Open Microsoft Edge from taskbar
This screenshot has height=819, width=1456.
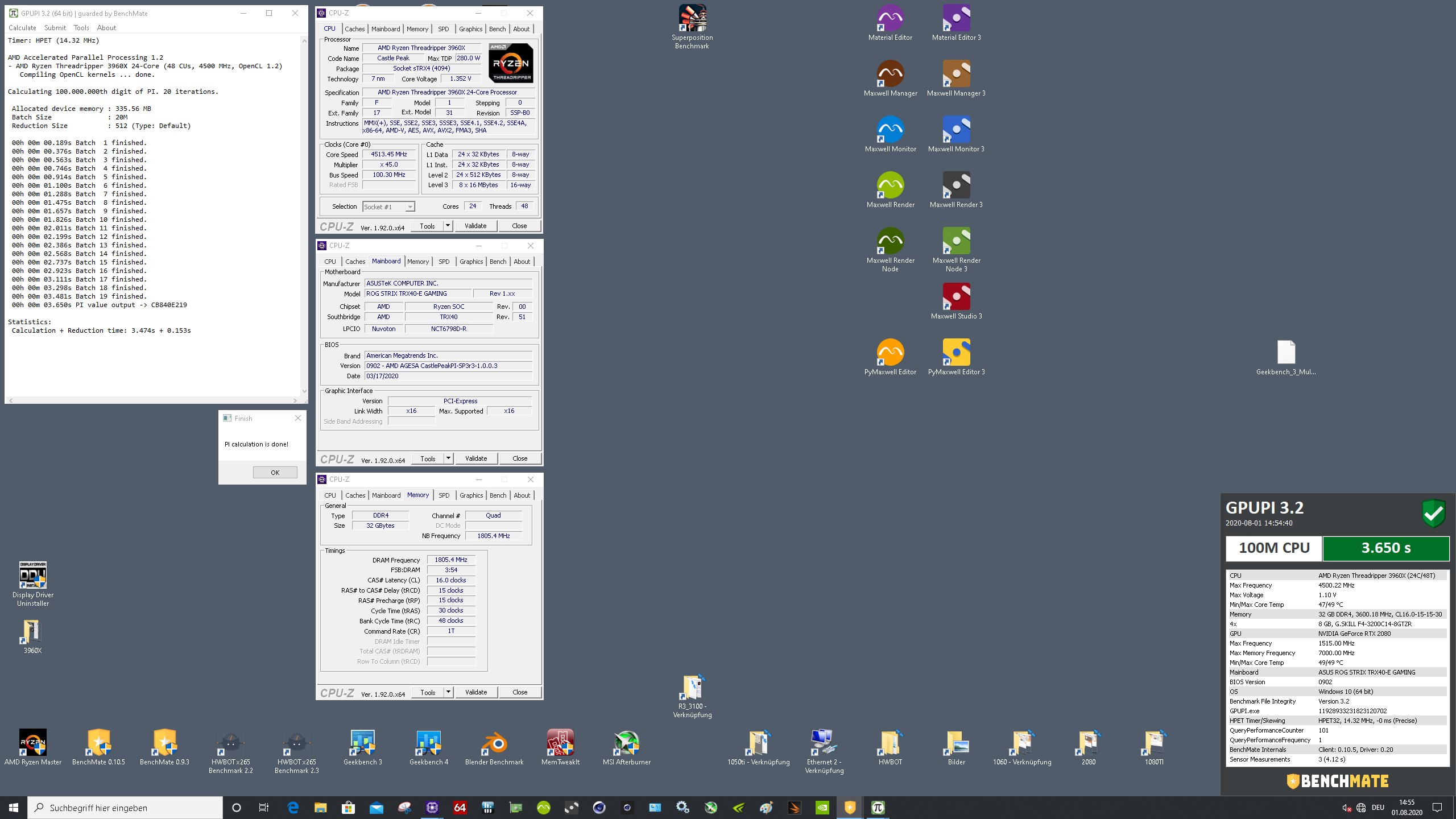point(293,808)
